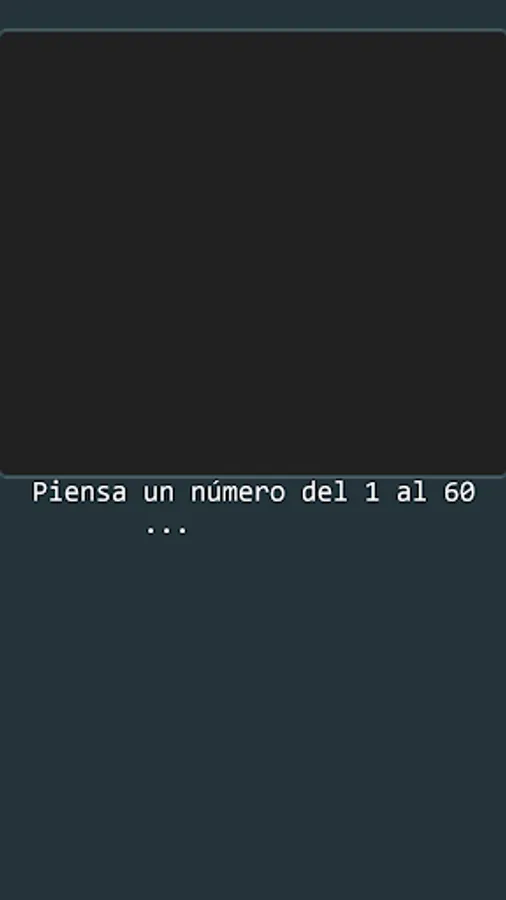
Task: Click the number '1' in the prompt
Action: pyautogui.click(x=372, y=492)
